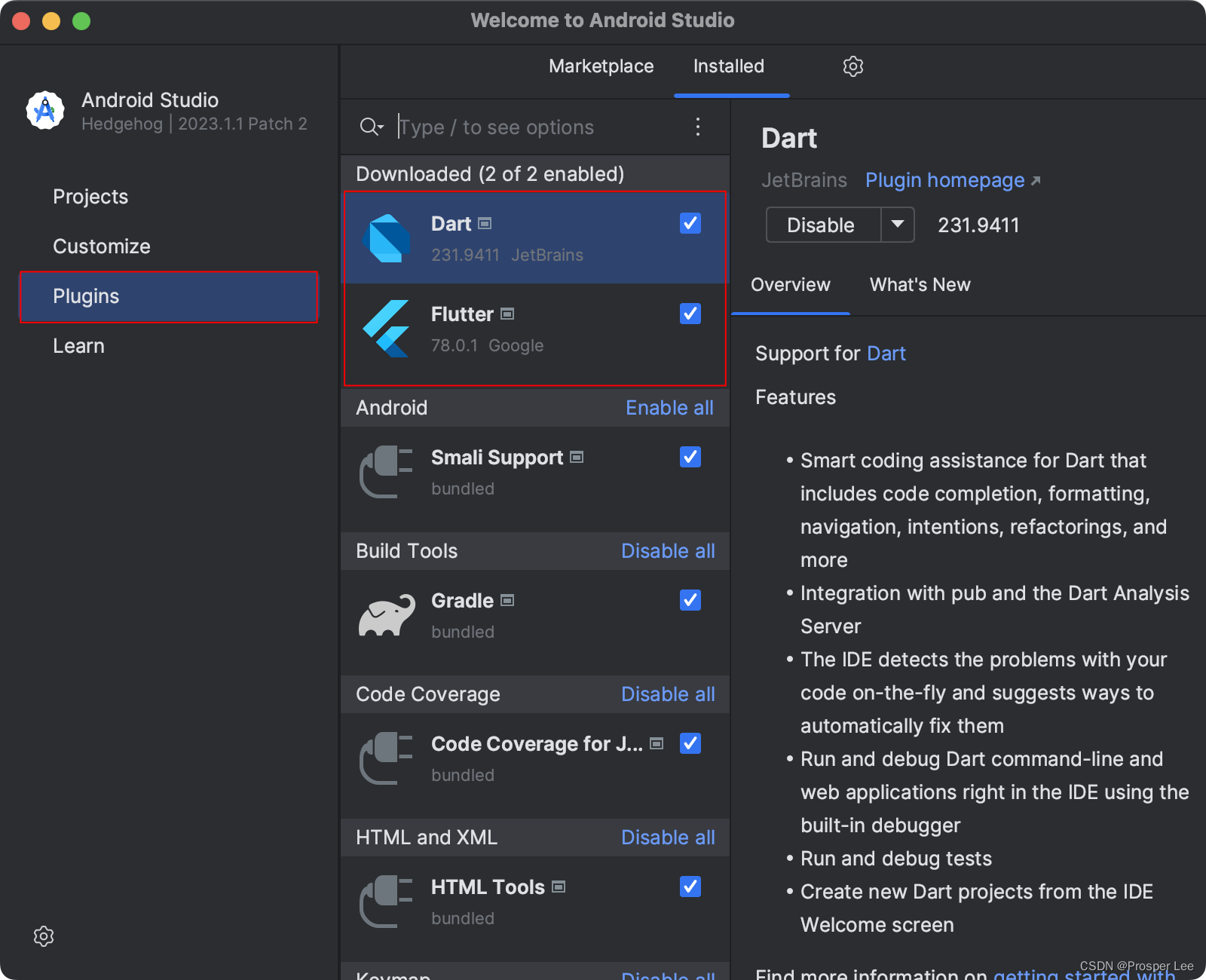Click bundled-tag icon next to Flutter name
Screen dimensions: 1206x980
[507, 314]
